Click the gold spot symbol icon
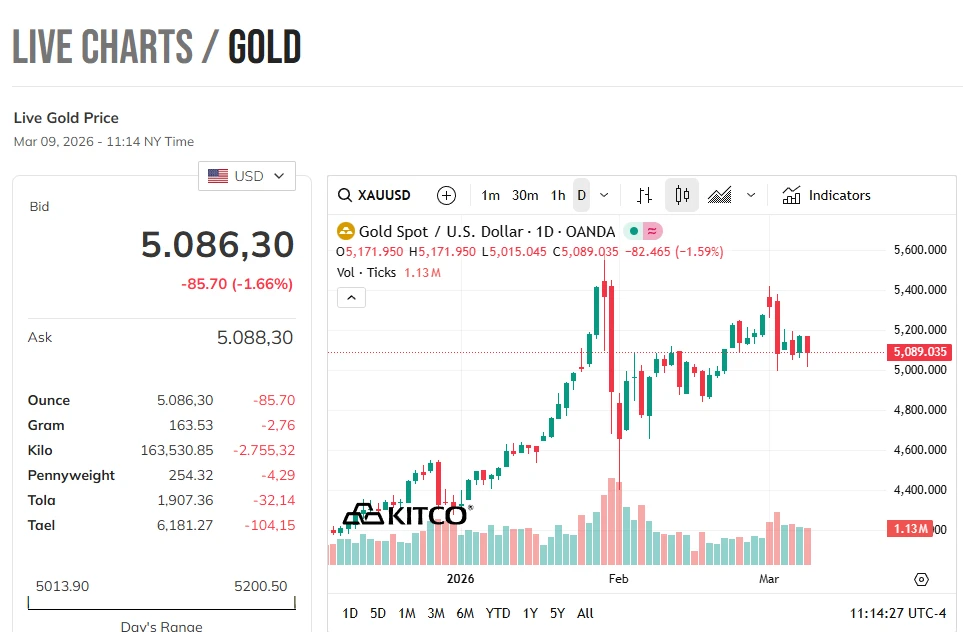 346,232
